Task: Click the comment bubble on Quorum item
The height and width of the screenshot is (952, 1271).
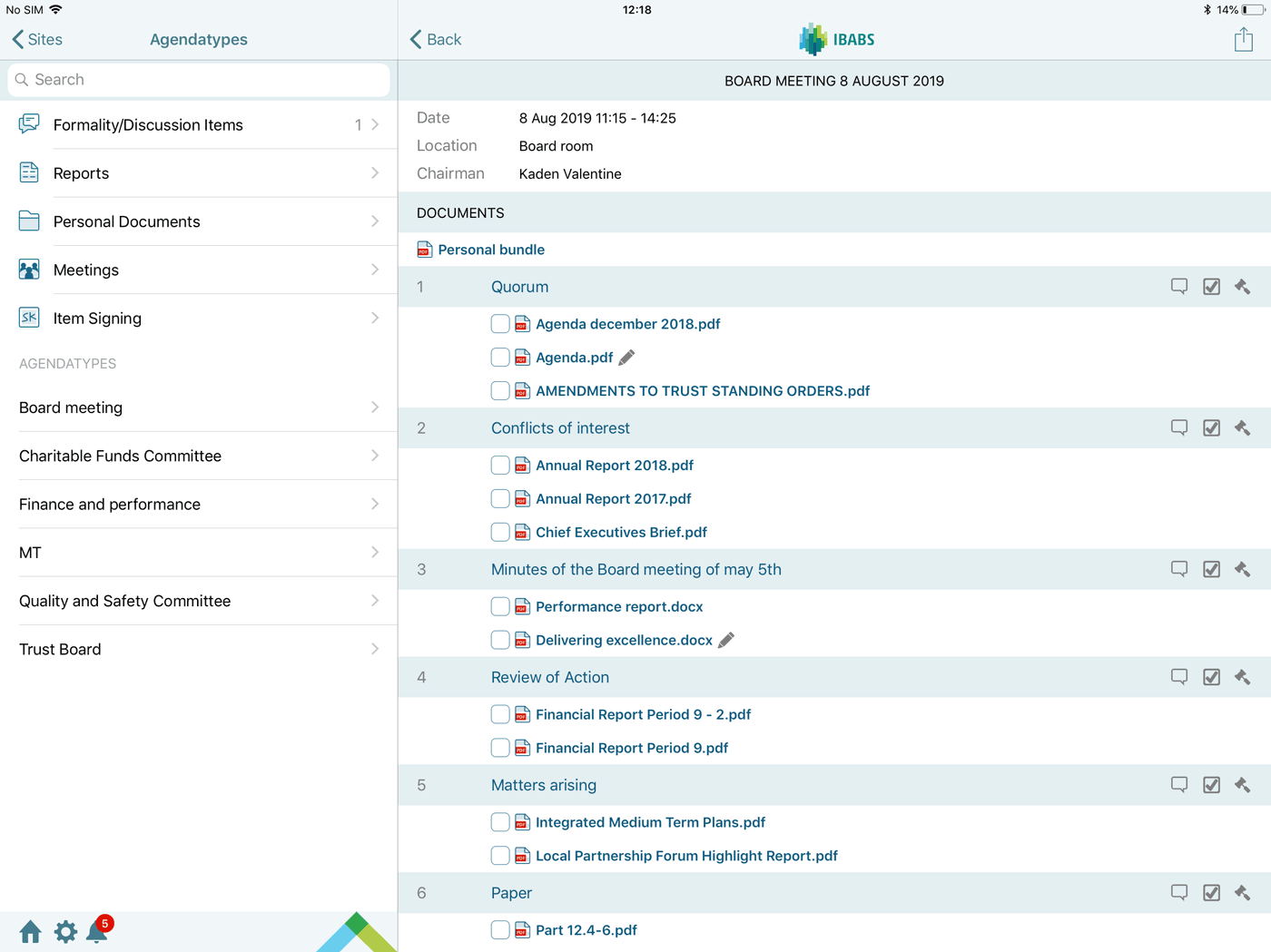Action: point(1178,286)
